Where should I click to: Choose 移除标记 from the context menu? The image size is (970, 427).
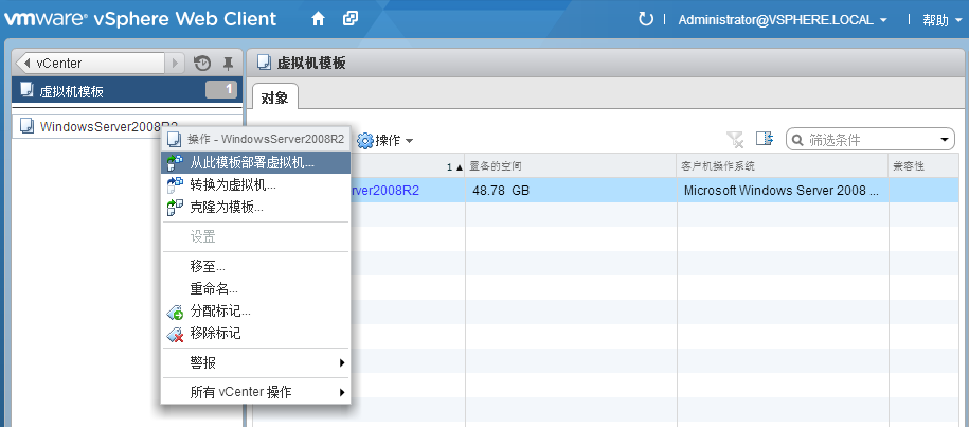pyautogui.click(x=256, y=334)
